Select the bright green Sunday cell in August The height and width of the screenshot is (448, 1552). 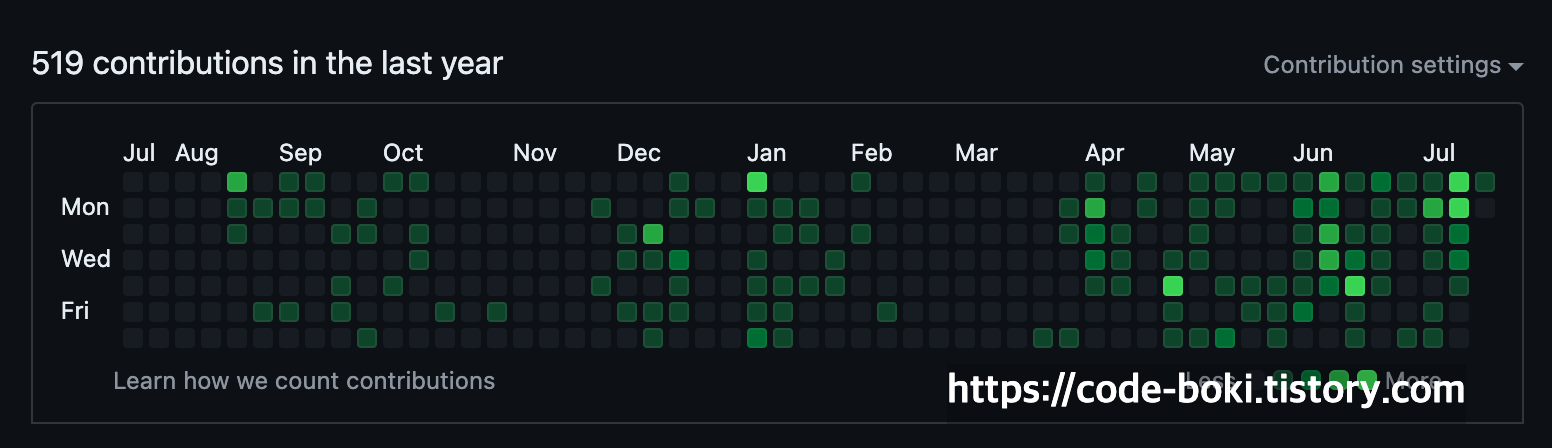pyautogui.click(x=237, y=182)
